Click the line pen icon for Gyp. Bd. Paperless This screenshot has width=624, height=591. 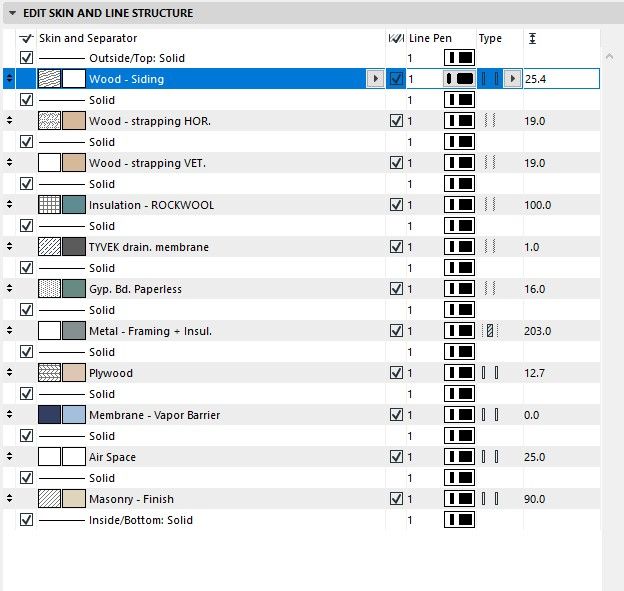pos(459,289)
